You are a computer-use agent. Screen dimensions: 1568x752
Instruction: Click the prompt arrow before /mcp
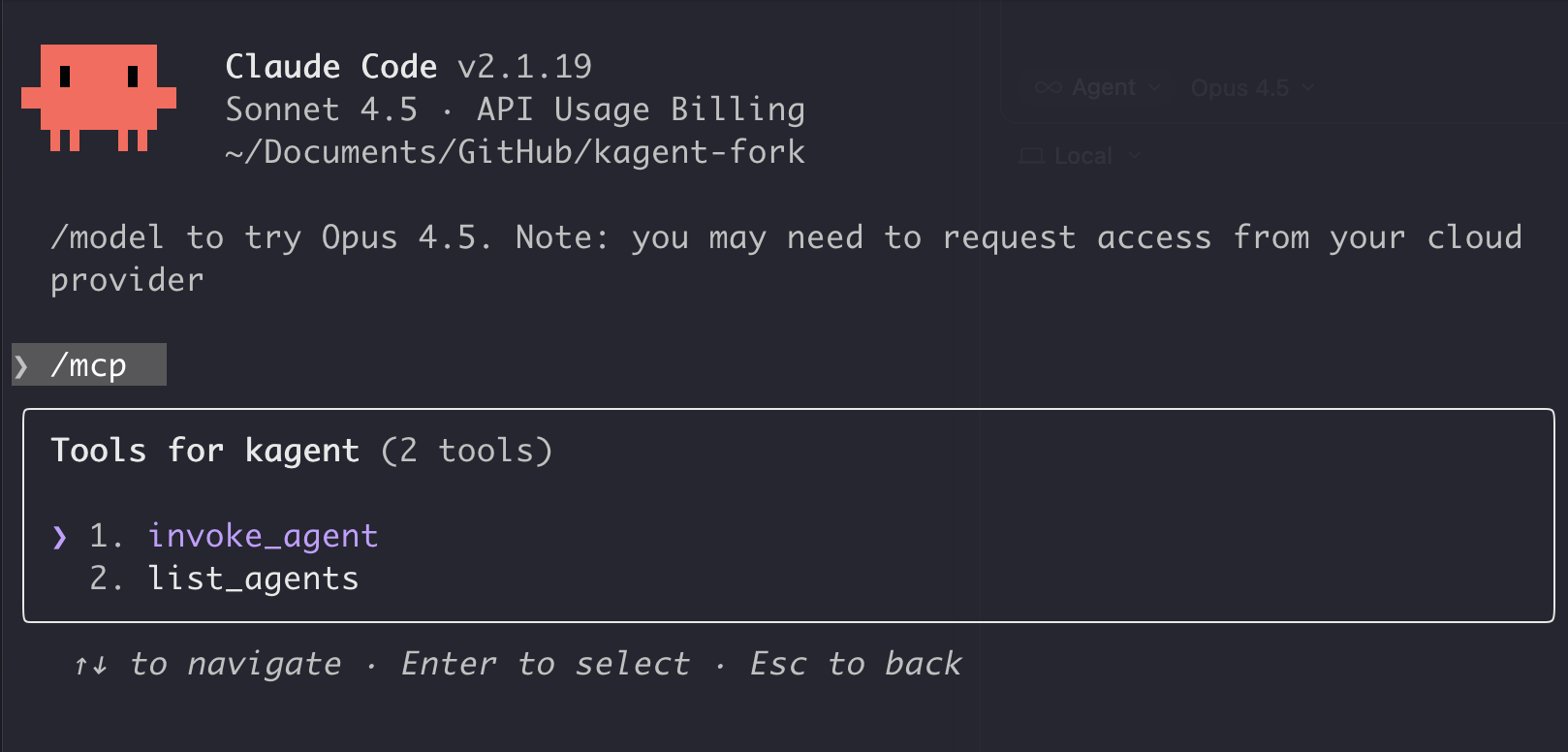pos(21,365)
